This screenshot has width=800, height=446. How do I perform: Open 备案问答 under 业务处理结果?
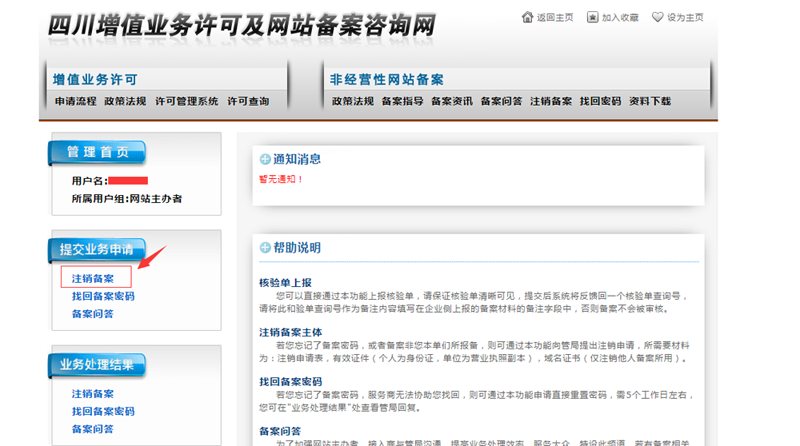click(x=93, y=429)
